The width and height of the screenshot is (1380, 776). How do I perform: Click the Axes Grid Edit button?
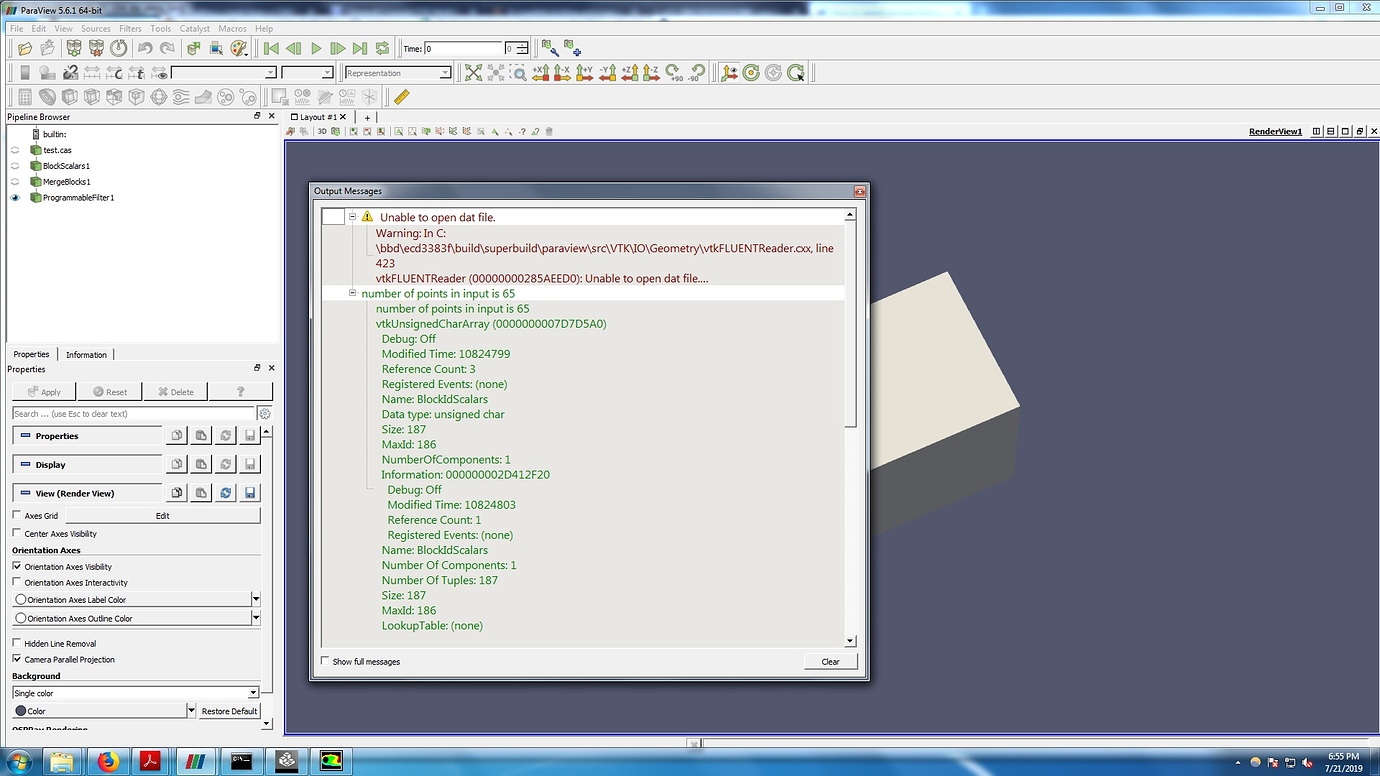click(x=162, y=516)
